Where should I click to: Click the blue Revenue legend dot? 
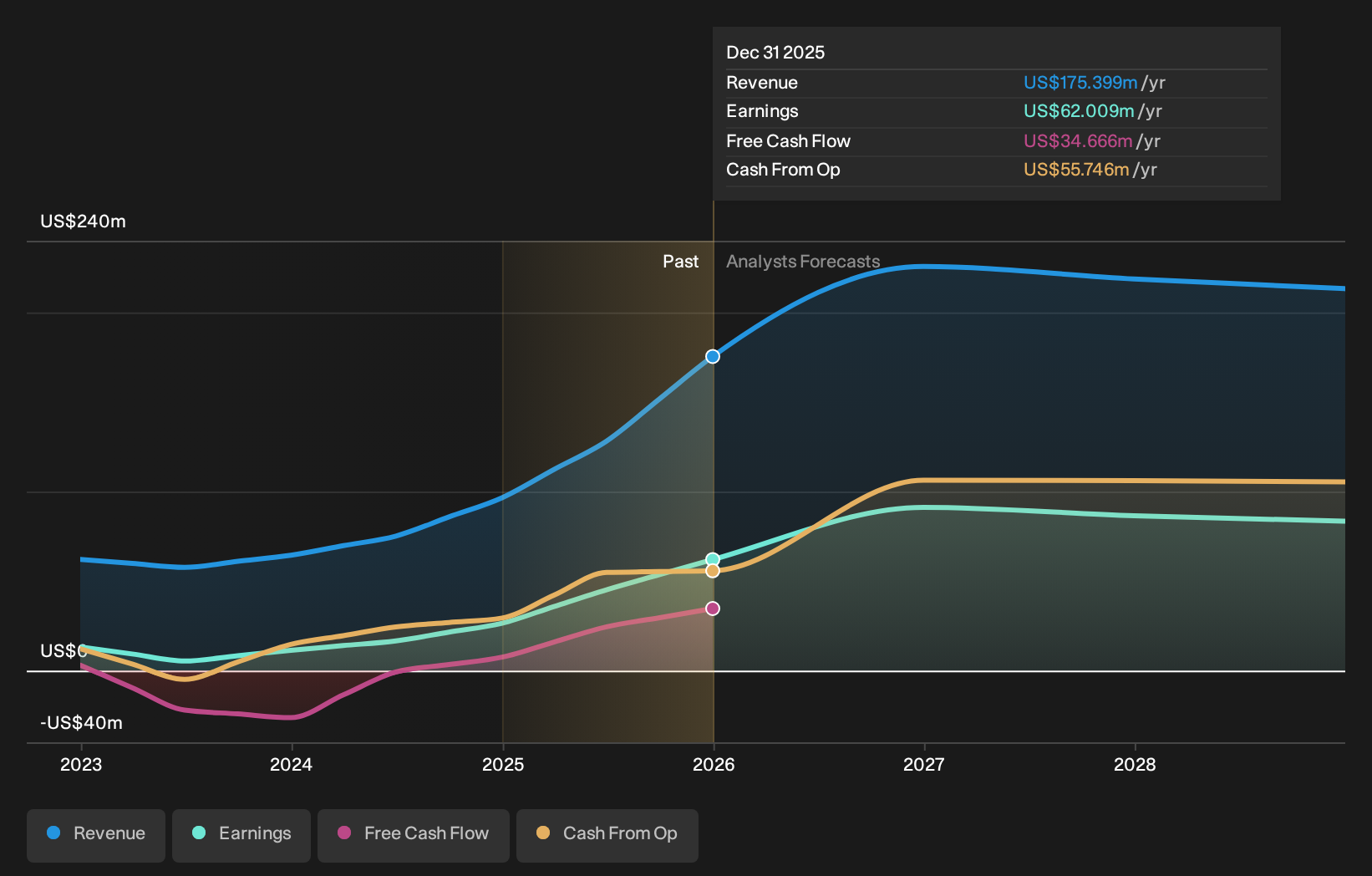pyautogui.click(x=53, y=833)
